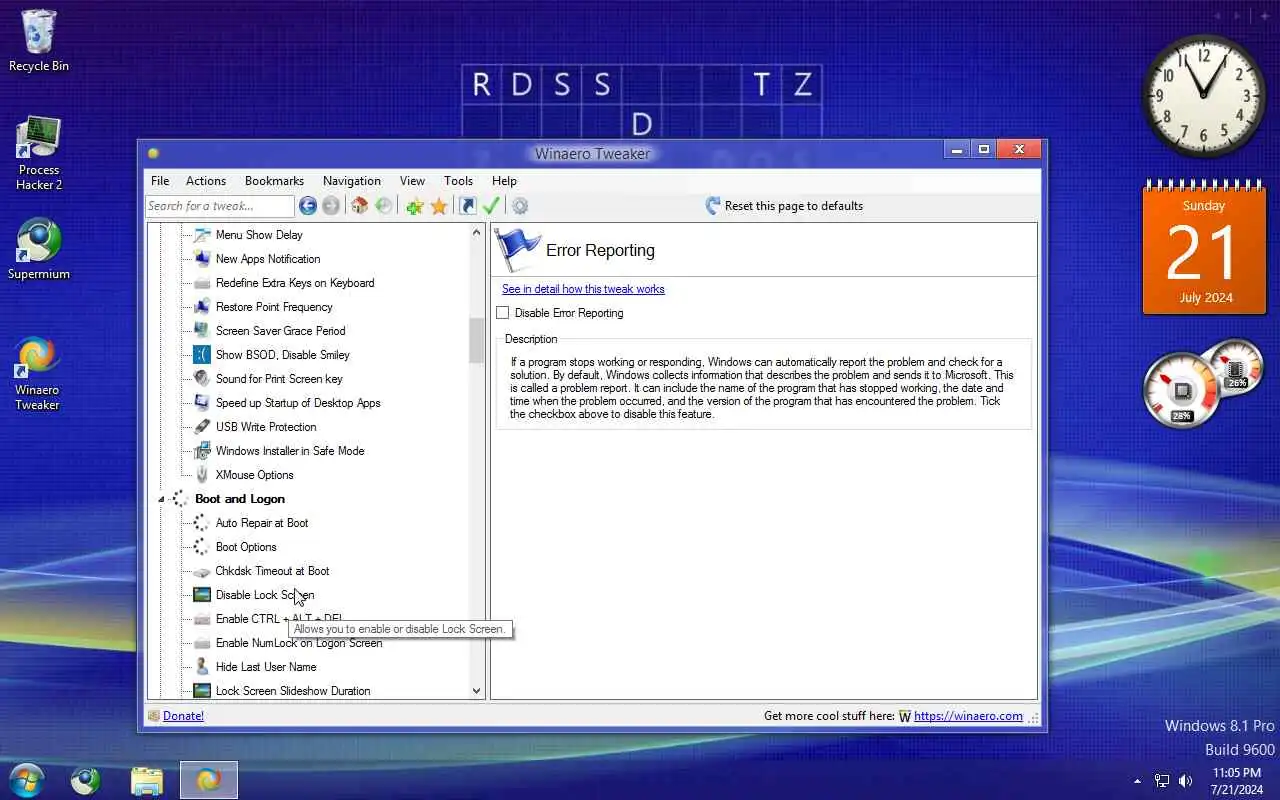The height and width of the screenshot is (800, 1280).
Task: Open the Bookmarks menu
Action: (x=274, y=181)
